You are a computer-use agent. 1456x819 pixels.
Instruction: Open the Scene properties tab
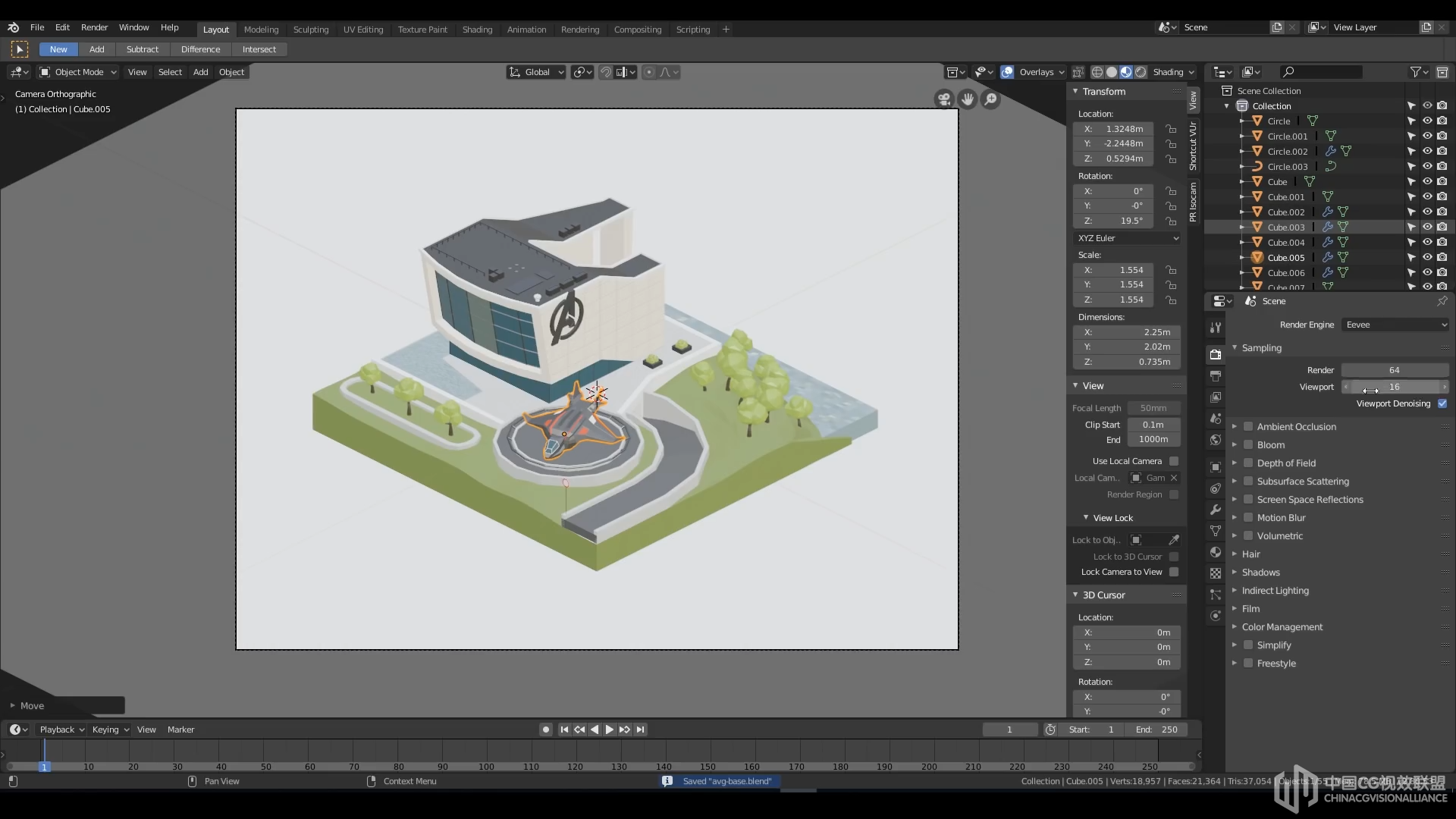1216,419
